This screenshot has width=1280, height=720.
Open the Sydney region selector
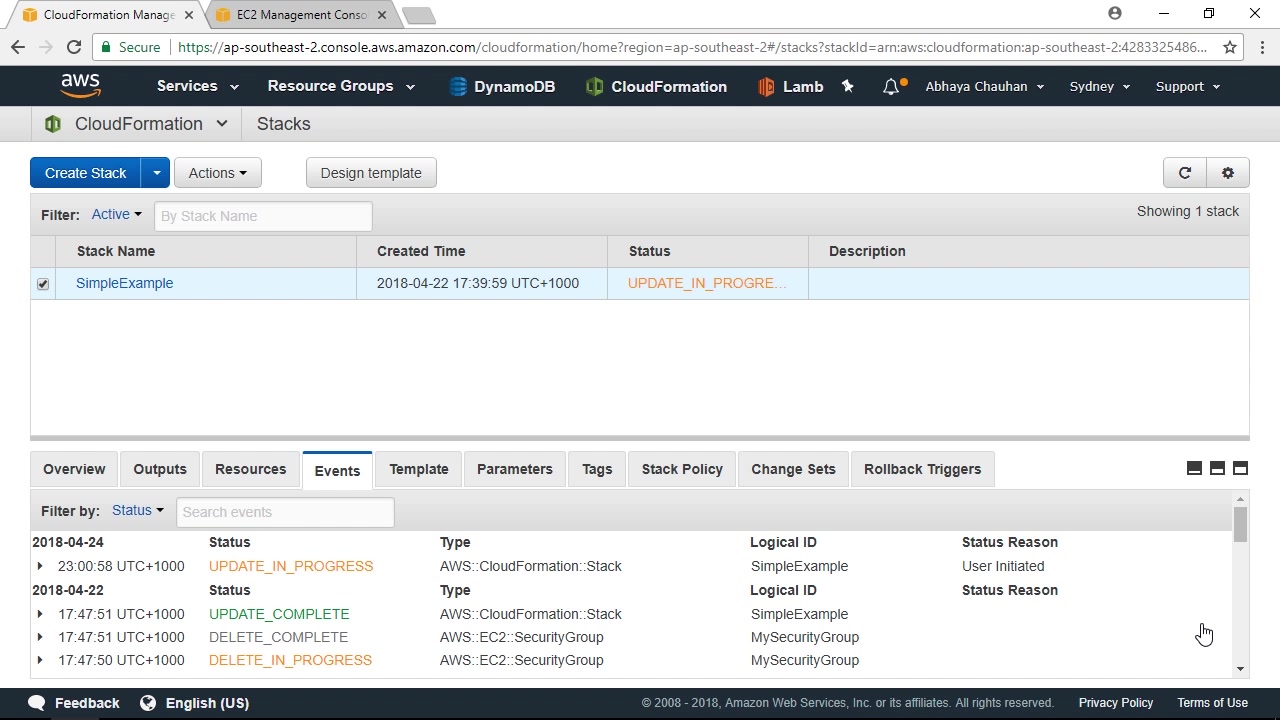tap(1100, 87)
